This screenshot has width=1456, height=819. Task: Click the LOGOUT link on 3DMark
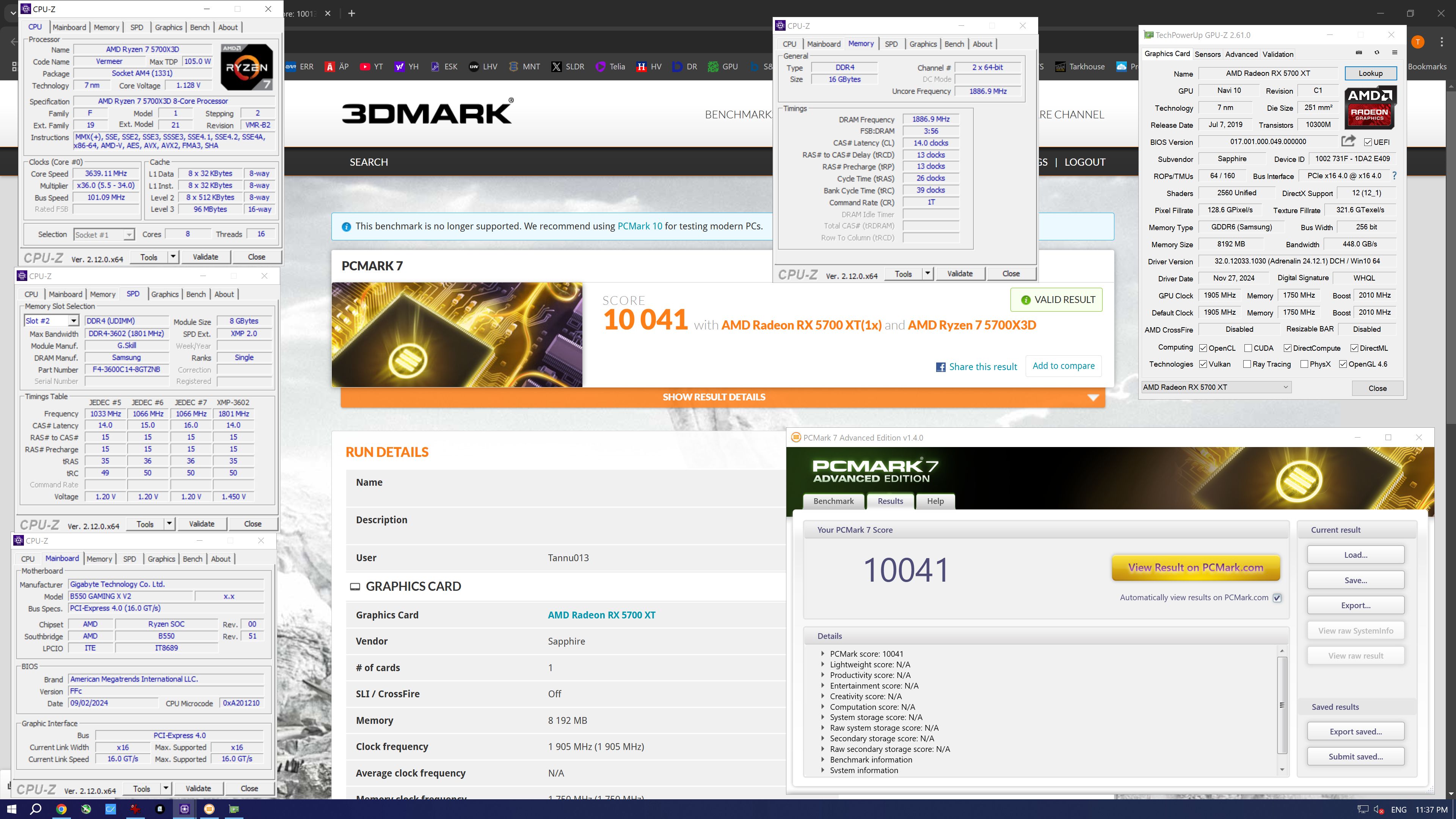pos(1084,162)
